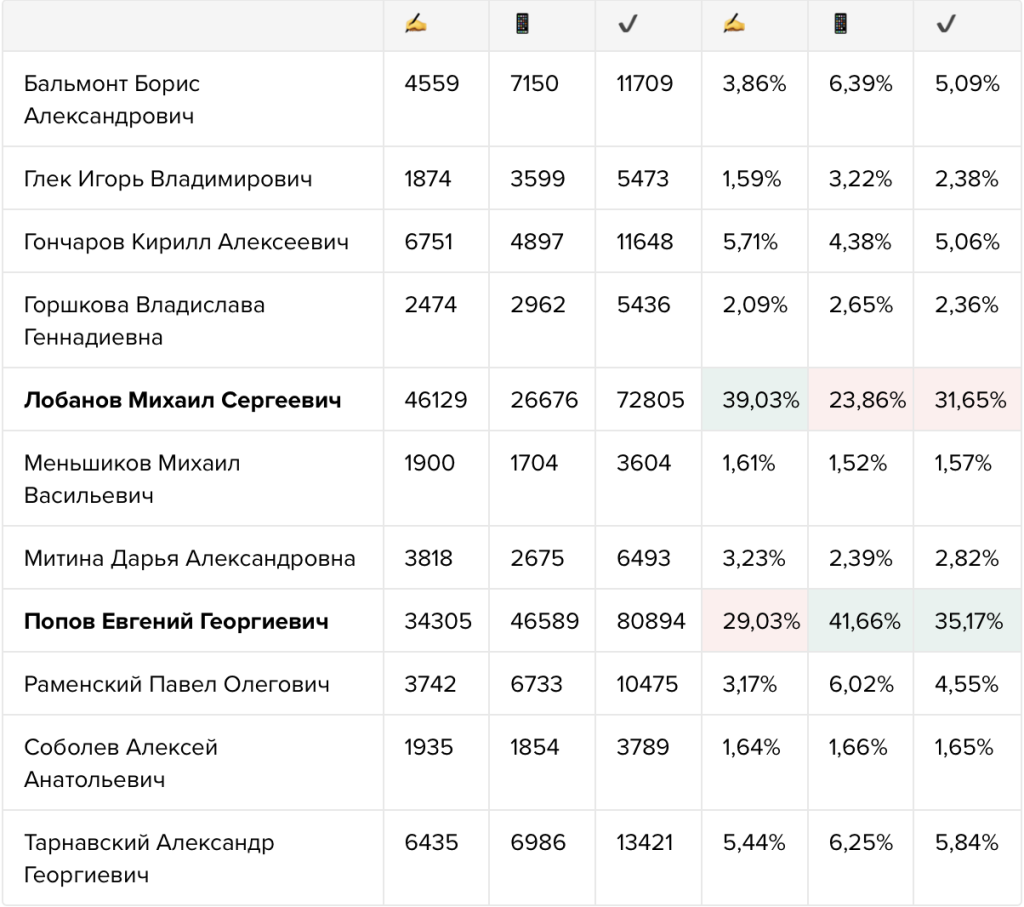This screenshot has width=1024, height=907.
Task: Click the pink 23,86% cell
Action: 861,400
